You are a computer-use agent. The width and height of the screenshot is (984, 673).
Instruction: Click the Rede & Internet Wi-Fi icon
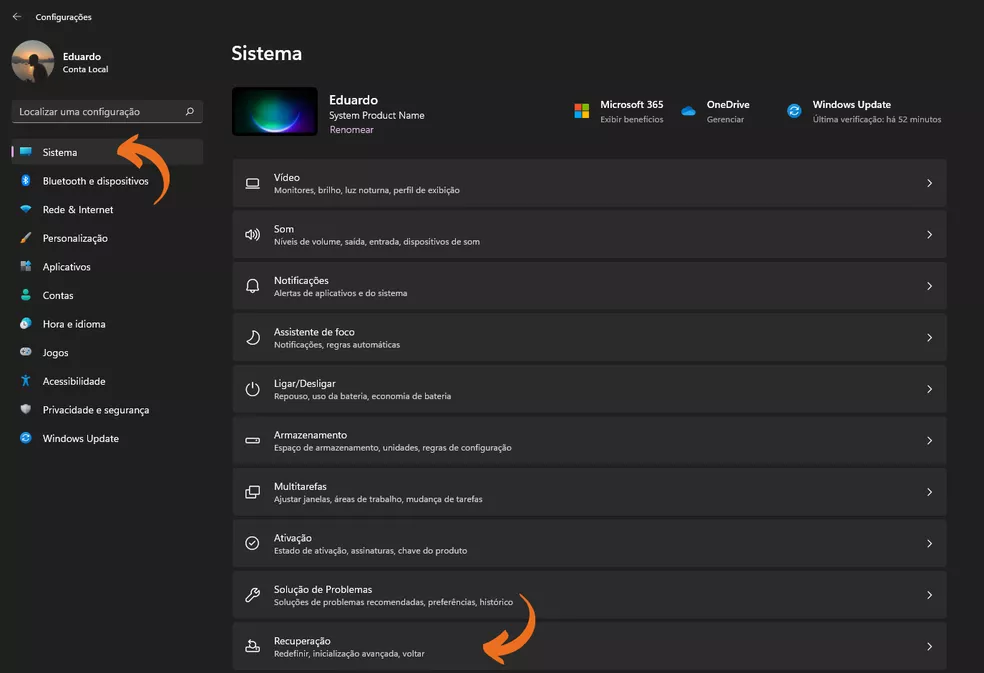click(25, 210)
